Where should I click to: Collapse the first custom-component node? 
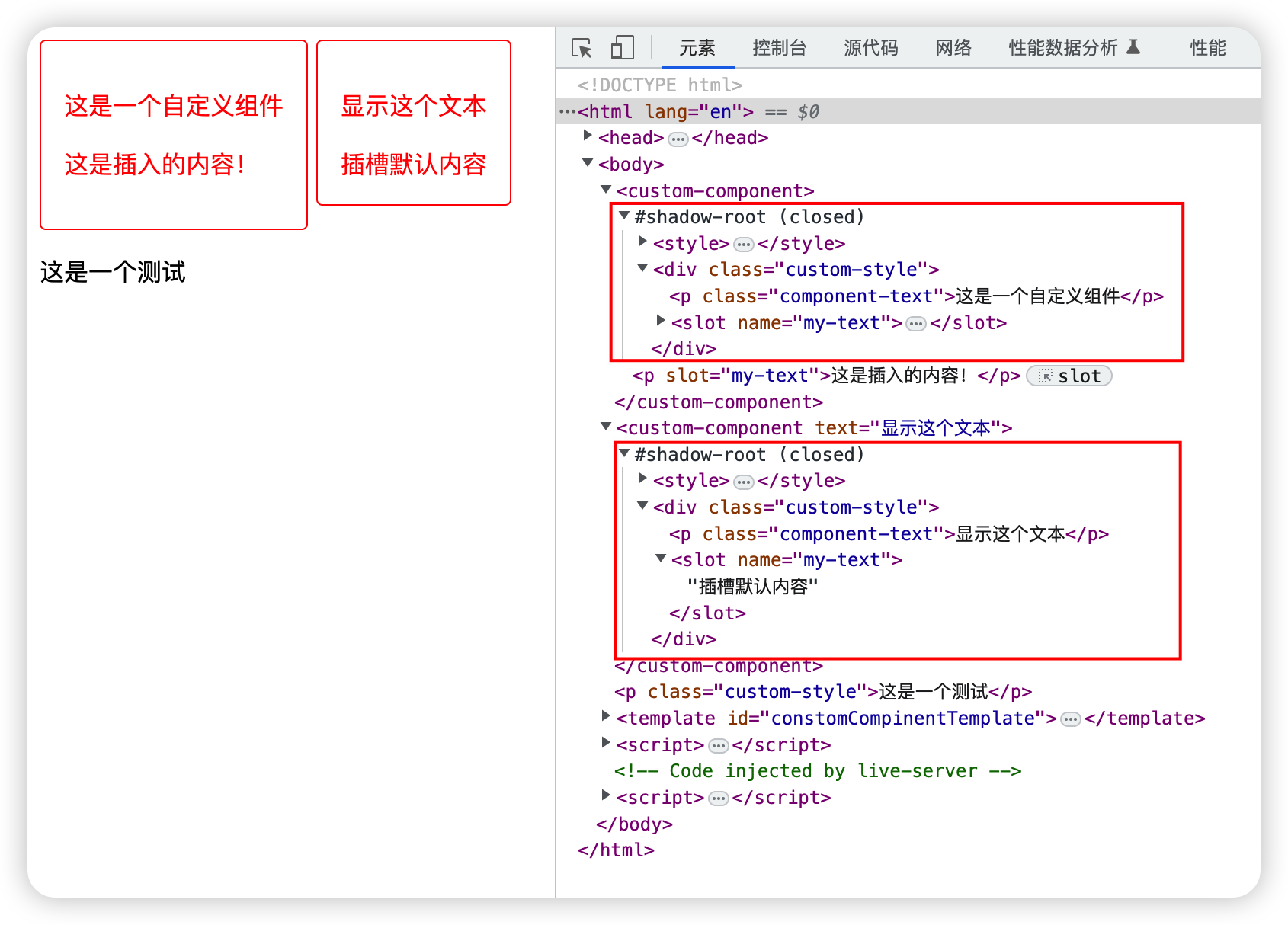tap(606, 189)
